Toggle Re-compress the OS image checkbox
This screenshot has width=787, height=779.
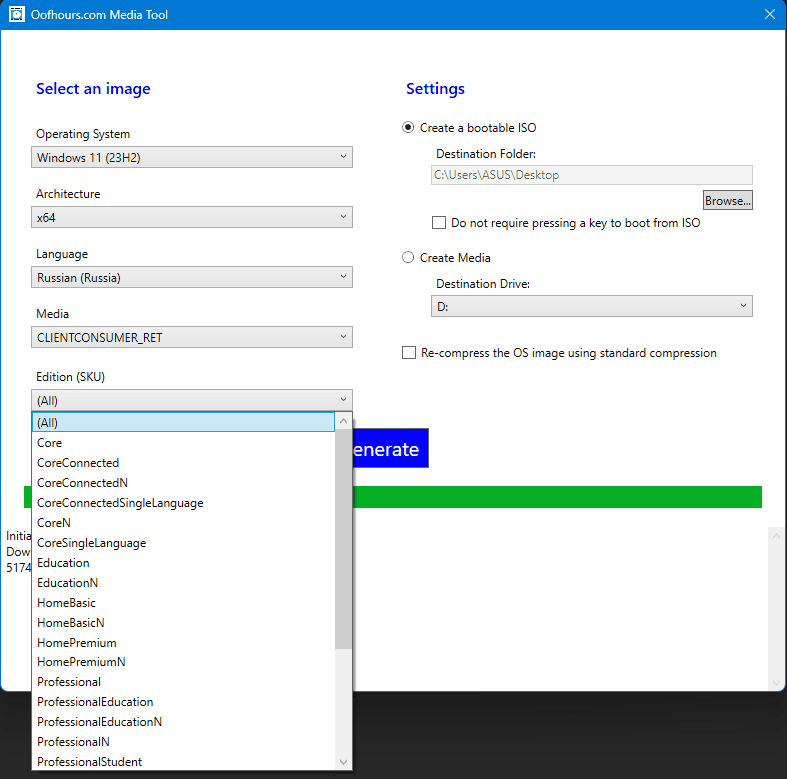[x=409, y=353]
